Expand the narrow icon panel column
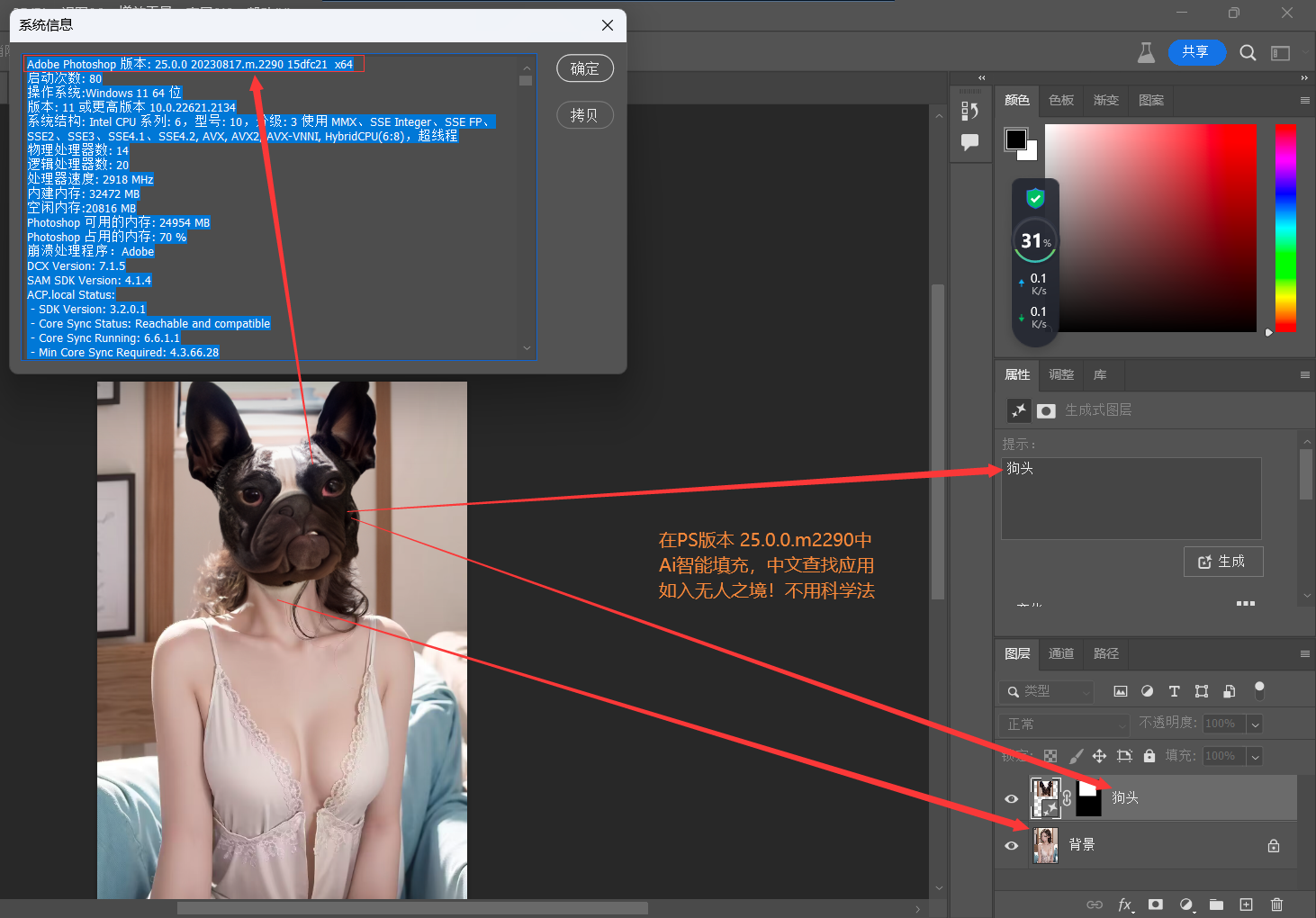 982,78
